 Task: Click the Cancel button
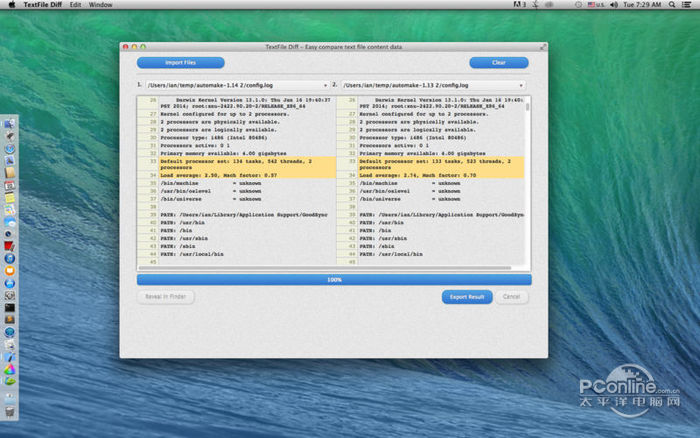click(x=511, y=297)
